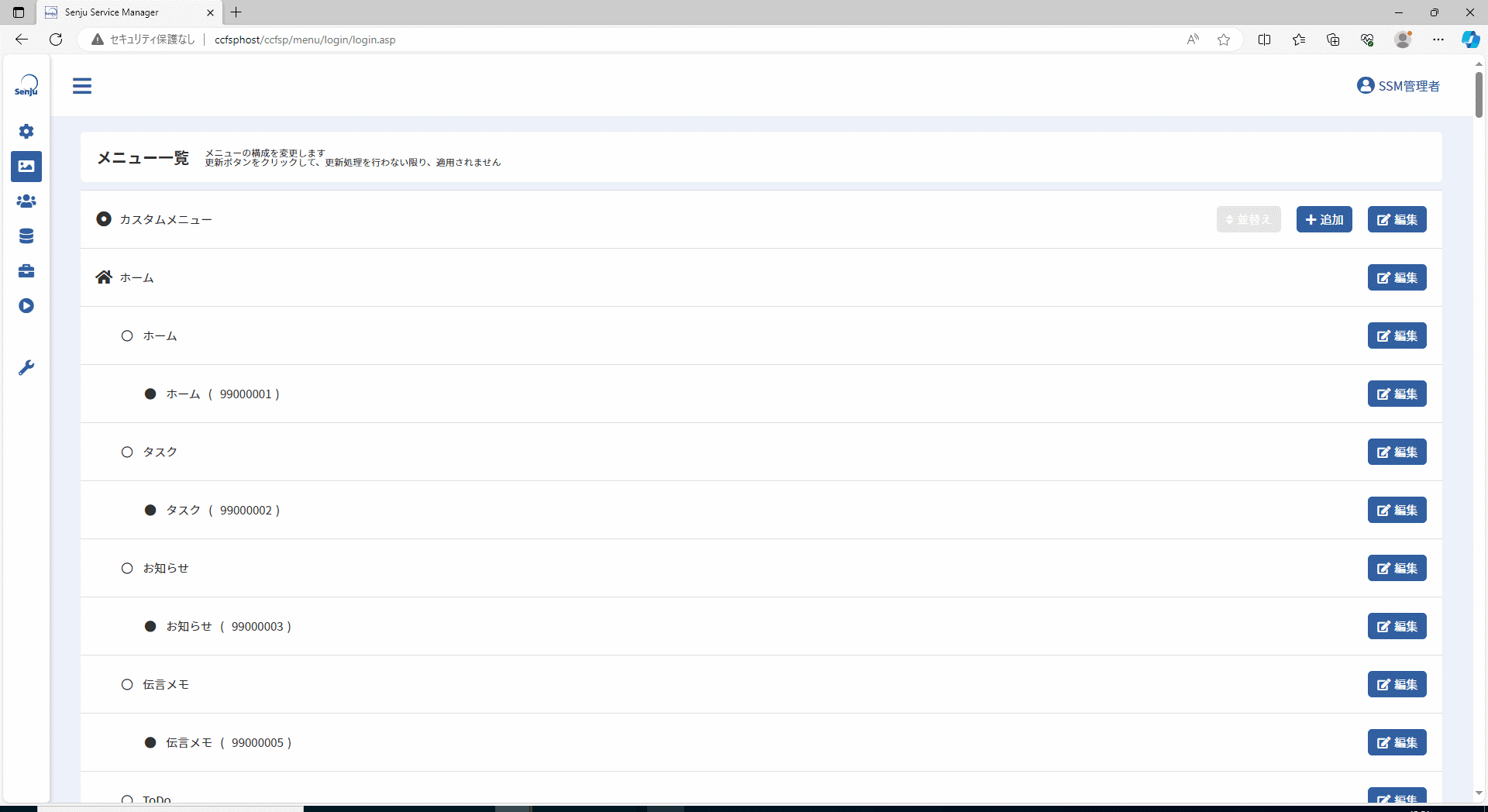Click the セキュリティ保護なし security warning
The width and height of the screenshot is (1488, 812).
tap(143, 40)
